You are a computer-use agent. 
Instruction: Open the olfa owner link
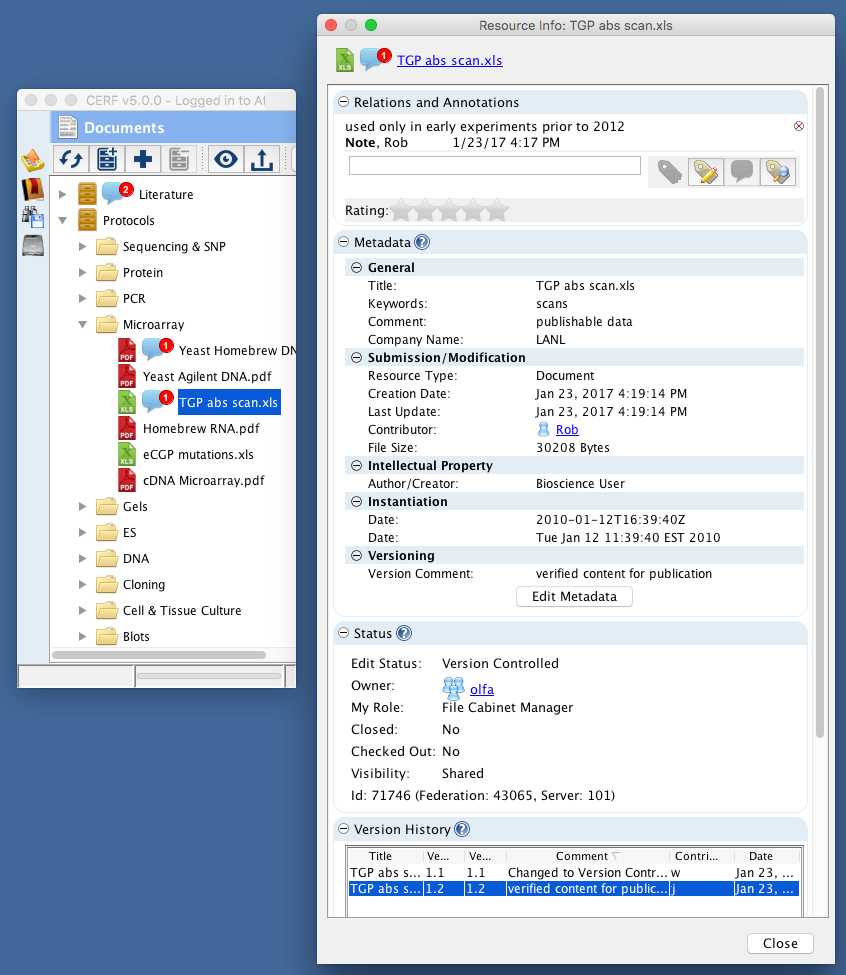tap(482, 689)
